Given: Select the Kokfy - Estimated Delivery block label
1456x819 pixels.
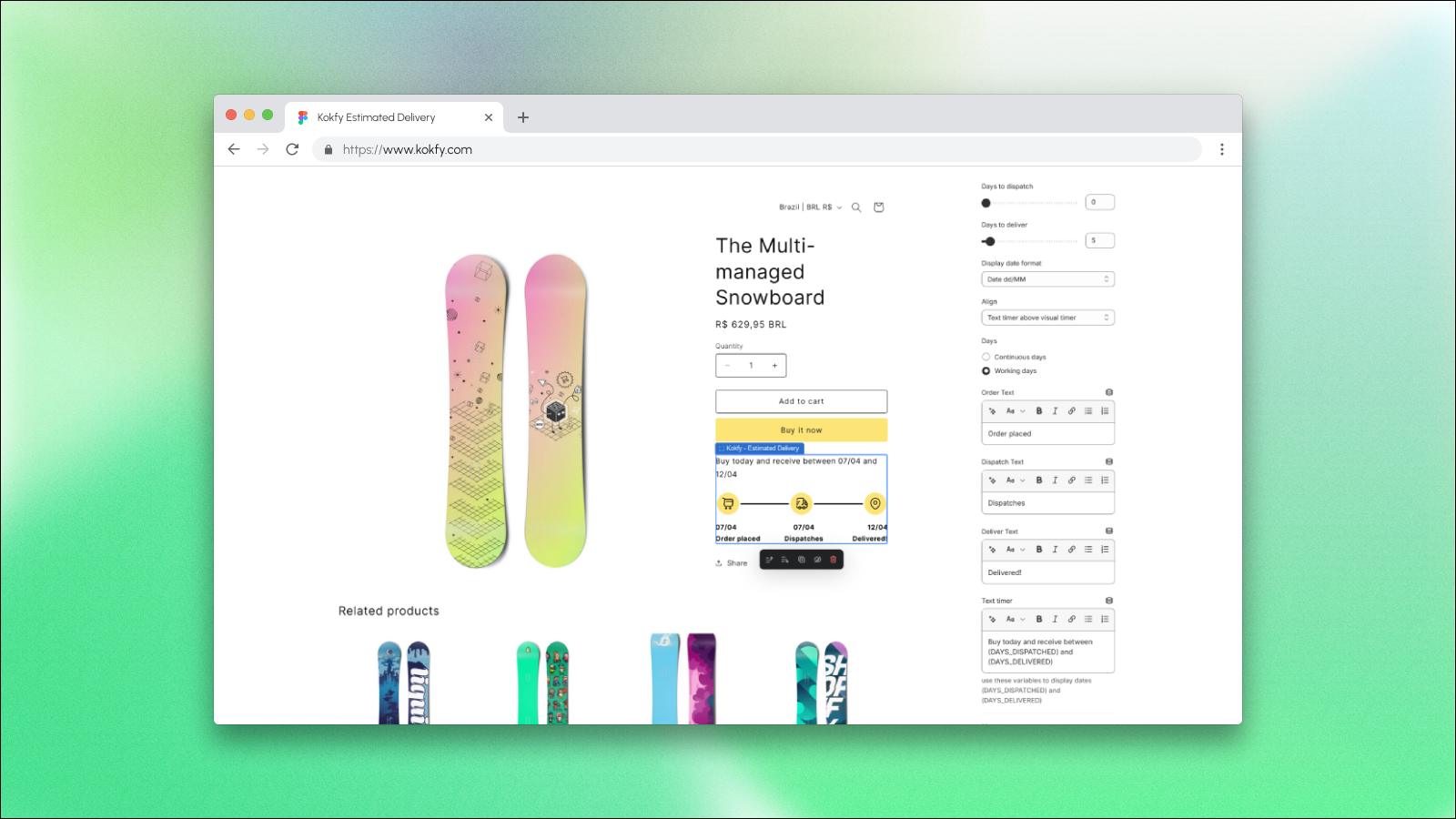Looking at the screenshot, I should pyautogui.click(x=760, y=449).
